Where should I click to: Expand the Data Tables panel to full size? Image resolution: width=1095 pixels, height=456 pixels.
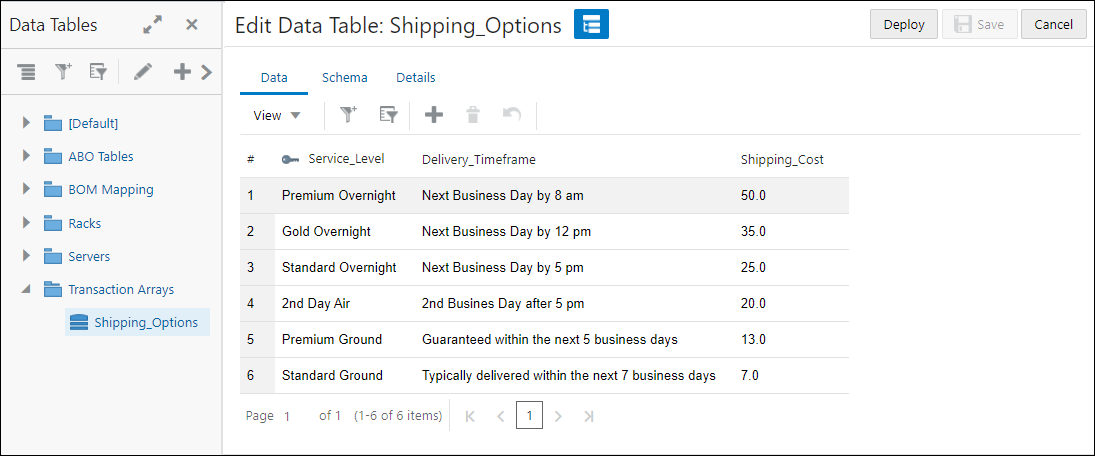152,25
